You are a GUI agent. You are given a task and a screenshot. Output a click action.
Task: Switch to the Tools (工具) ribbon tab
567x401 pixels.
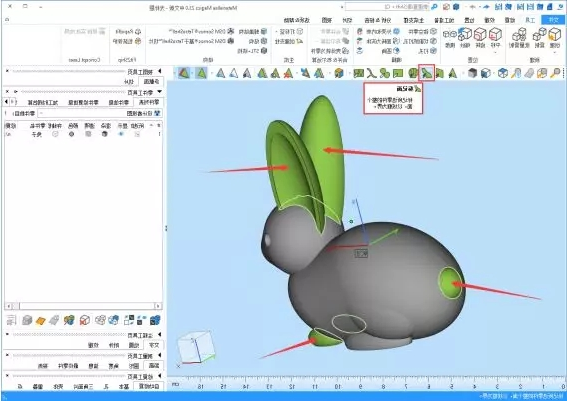coord(529,20)
